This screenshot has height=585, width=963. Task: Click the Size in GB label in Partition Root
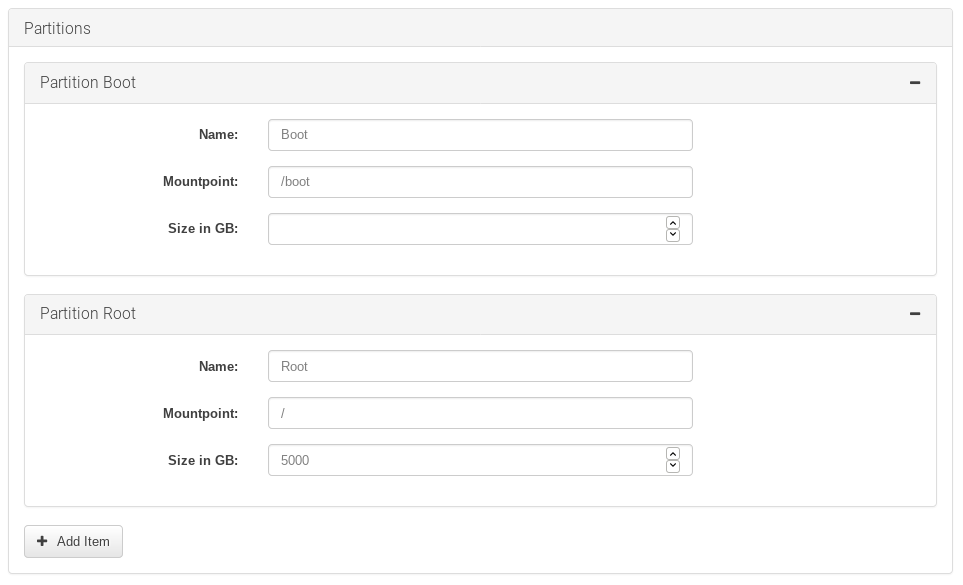click(x=203, y=460)
